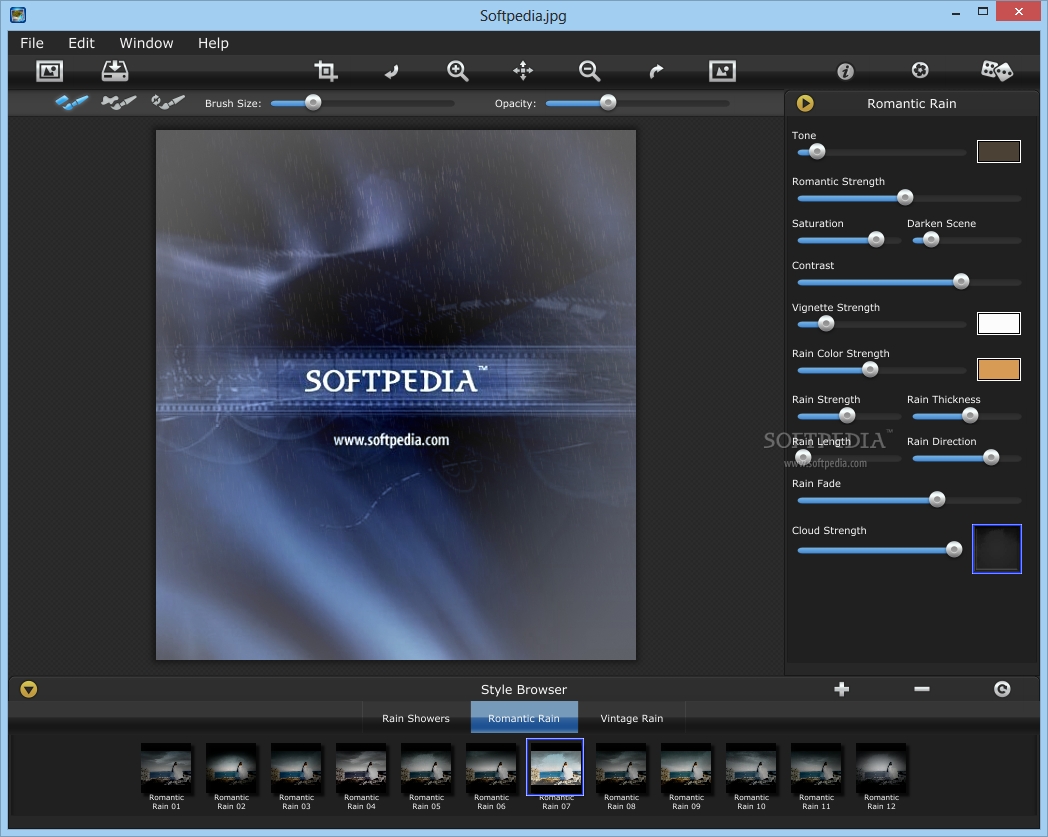Click the dice randomize icon
This screenshot has height=837, width=1048.
click(x=997, y=71)
